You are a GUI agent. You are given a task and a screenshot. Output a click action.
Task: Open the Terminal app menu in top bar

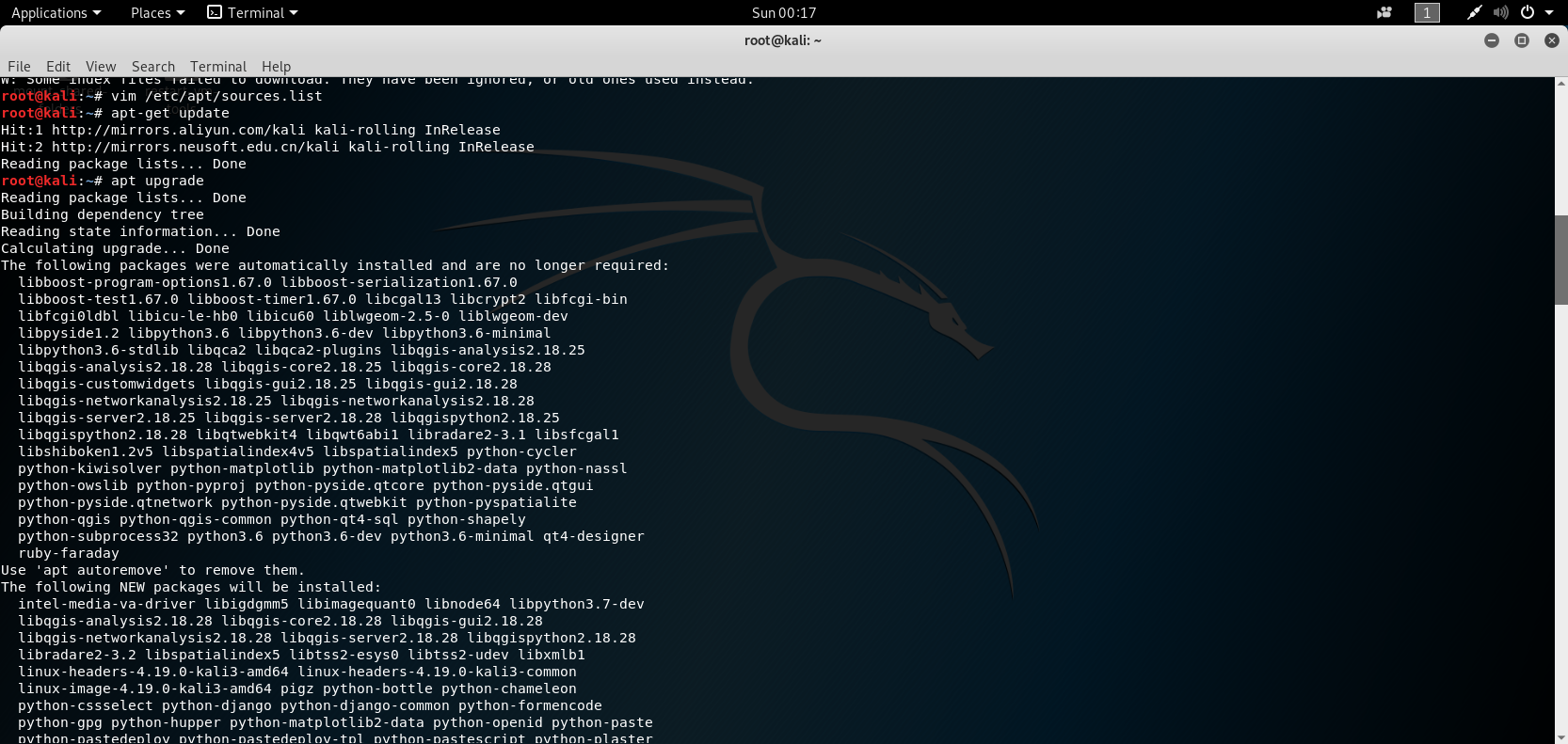252,12
